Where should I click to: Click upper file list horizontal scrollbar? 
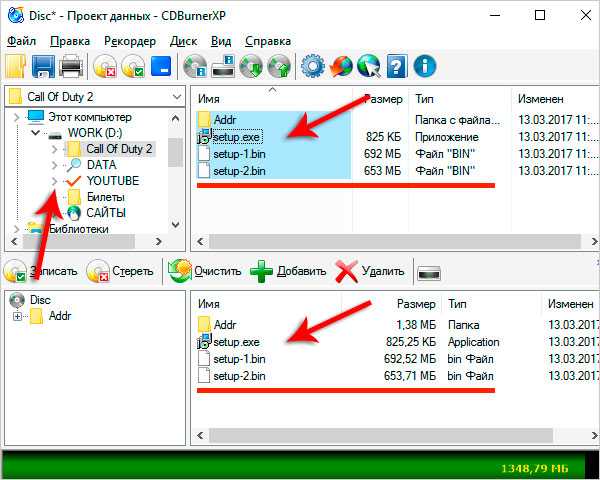pos(395,242)
